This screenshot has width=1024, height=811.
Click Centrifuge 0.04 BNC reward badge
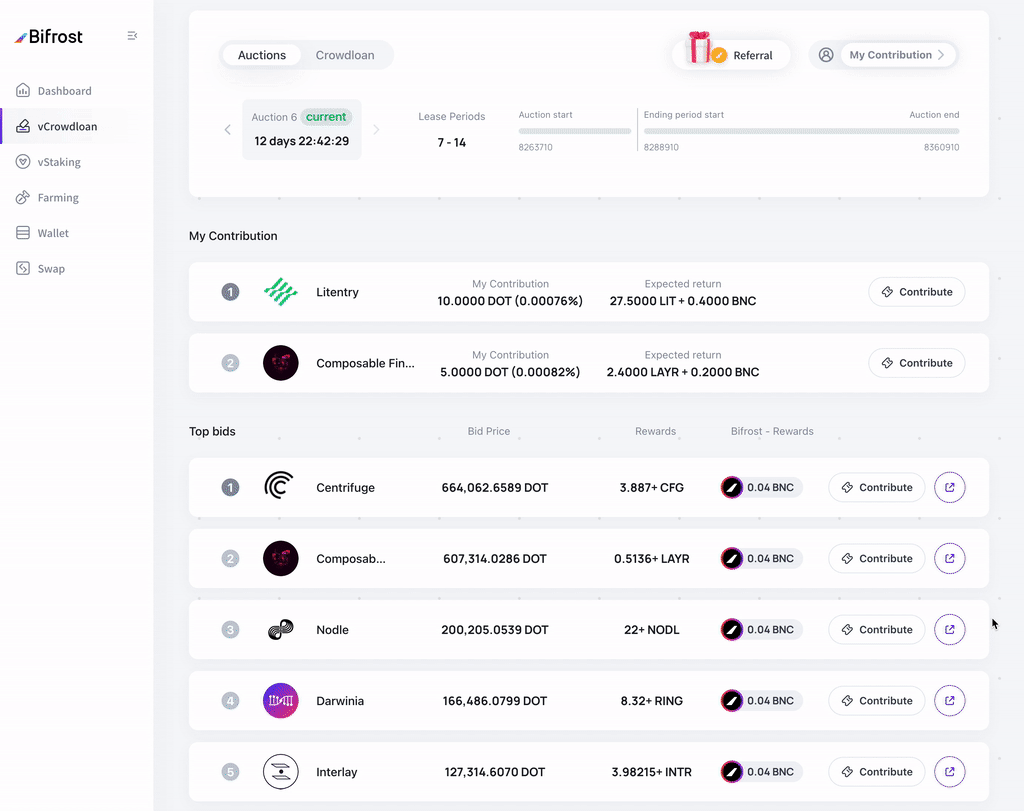coord(761,487)
